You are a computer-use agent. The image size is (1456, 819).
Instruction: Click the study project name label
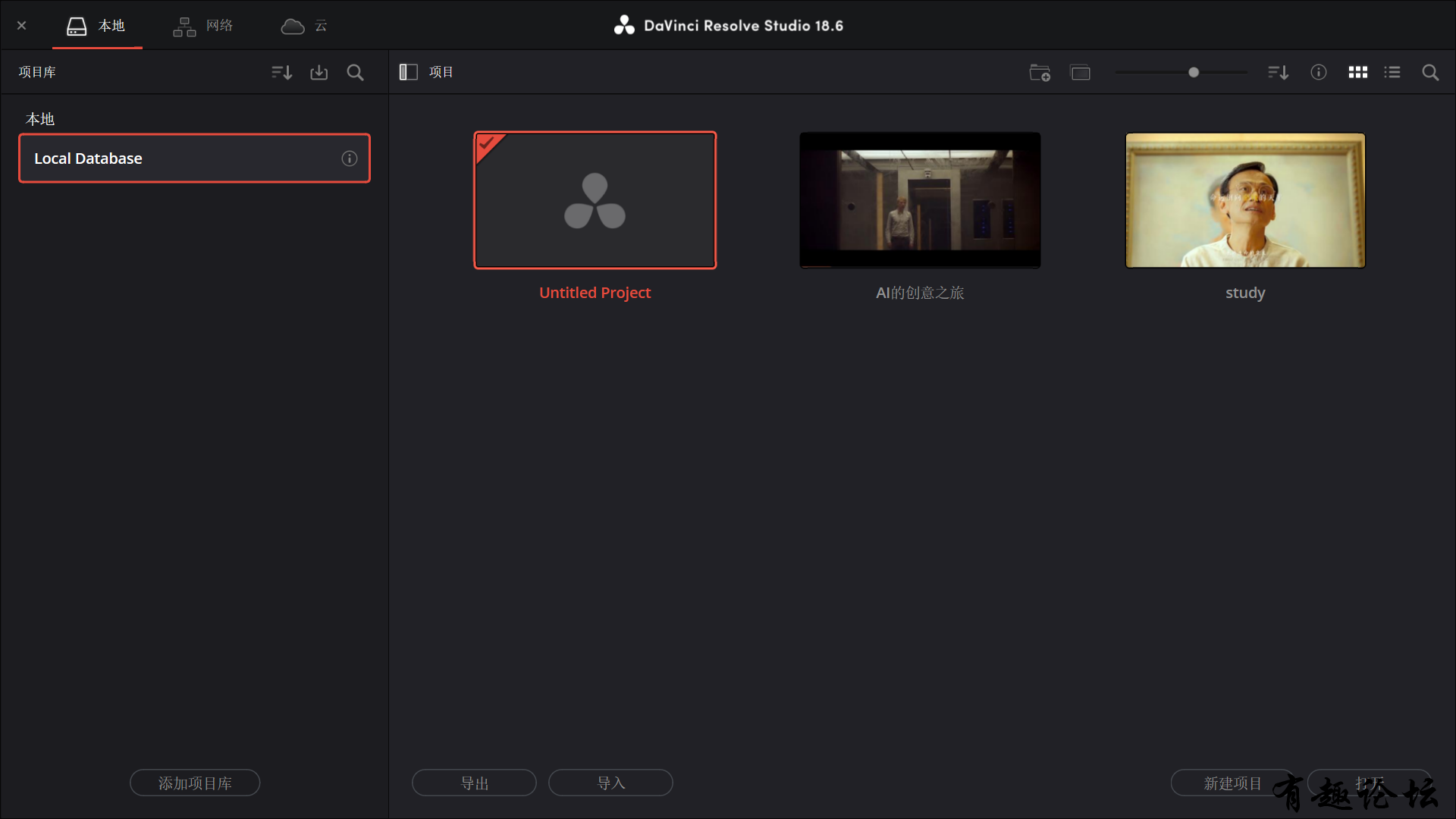coord(1245,293)
